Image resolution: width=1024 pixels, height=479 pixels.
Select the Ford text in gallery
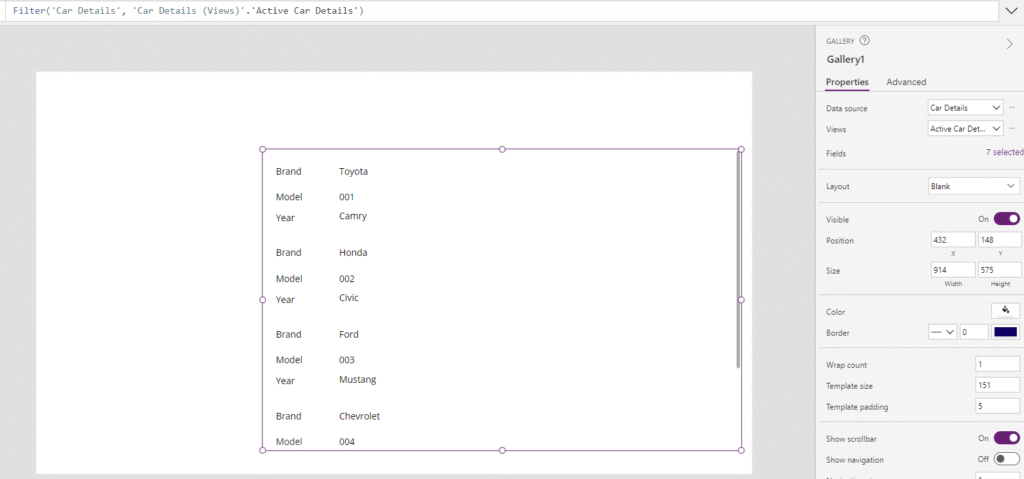[349, 334]
